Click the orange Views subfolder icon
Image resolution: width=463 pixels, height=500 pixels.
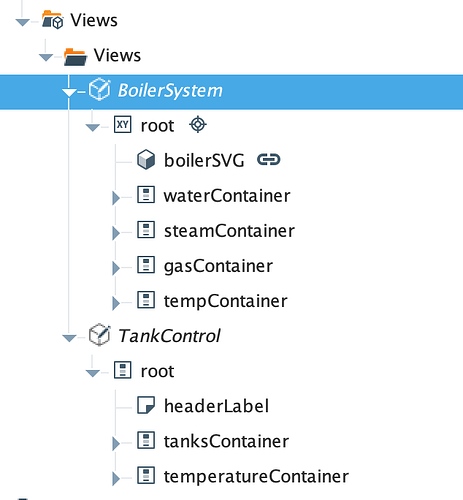click(x=76, y=56)
